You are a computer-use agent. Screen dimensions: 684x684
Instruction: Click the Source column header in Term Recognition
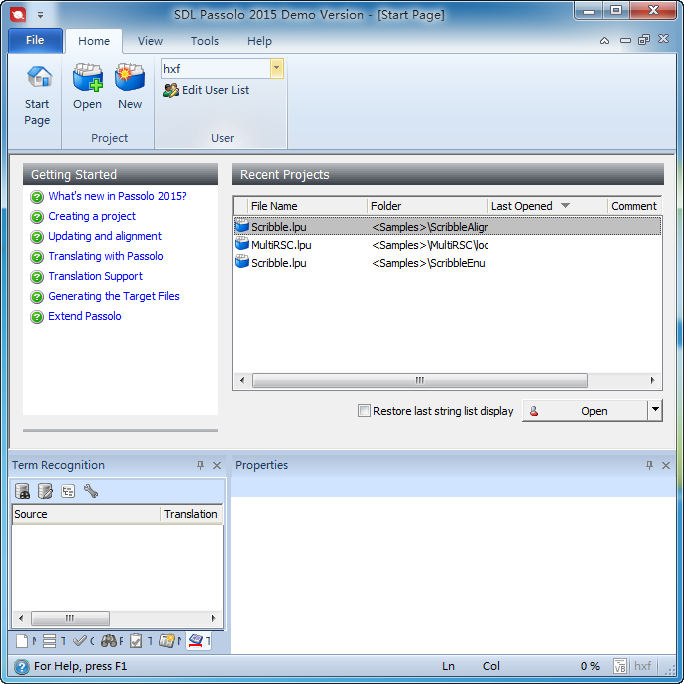click(86, 514)
